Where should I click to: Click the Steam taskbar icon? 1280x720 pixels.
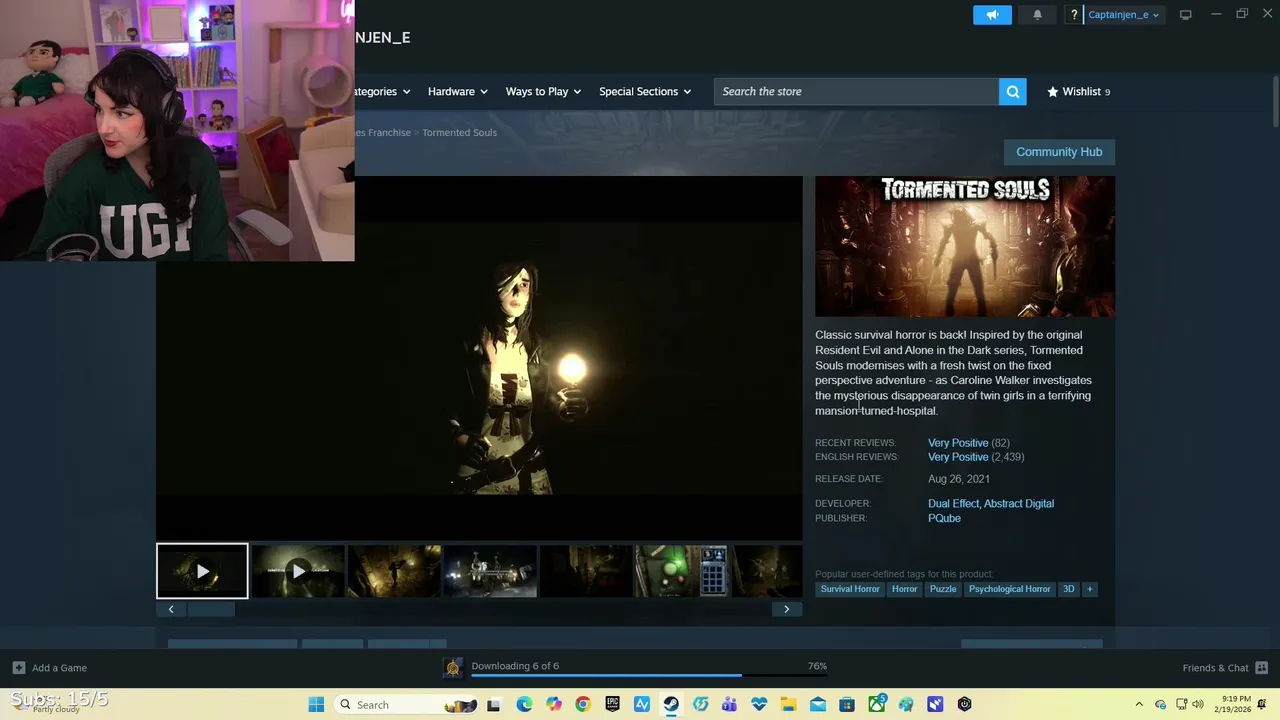pos(671,704)
